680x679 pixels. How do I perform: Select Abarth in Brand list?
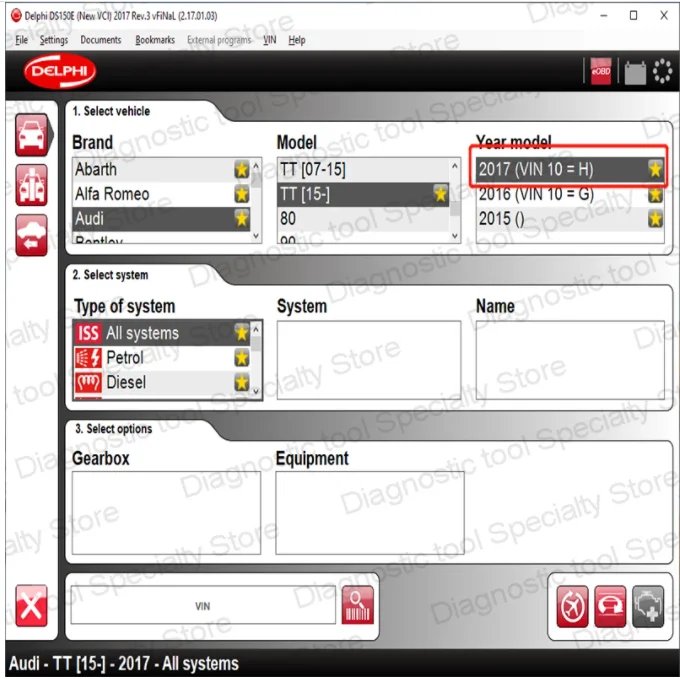point(161,169)
